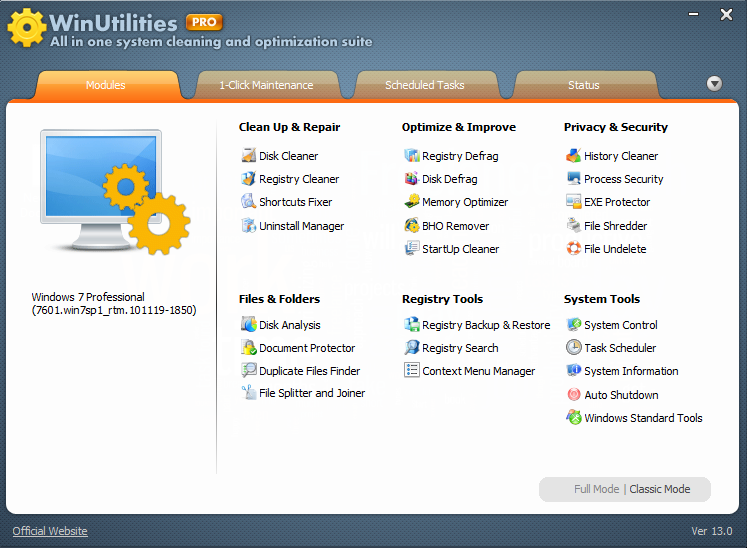Click the Registry Search magnifier icon
The image size is (747, 548).
[x=412, y=347]
